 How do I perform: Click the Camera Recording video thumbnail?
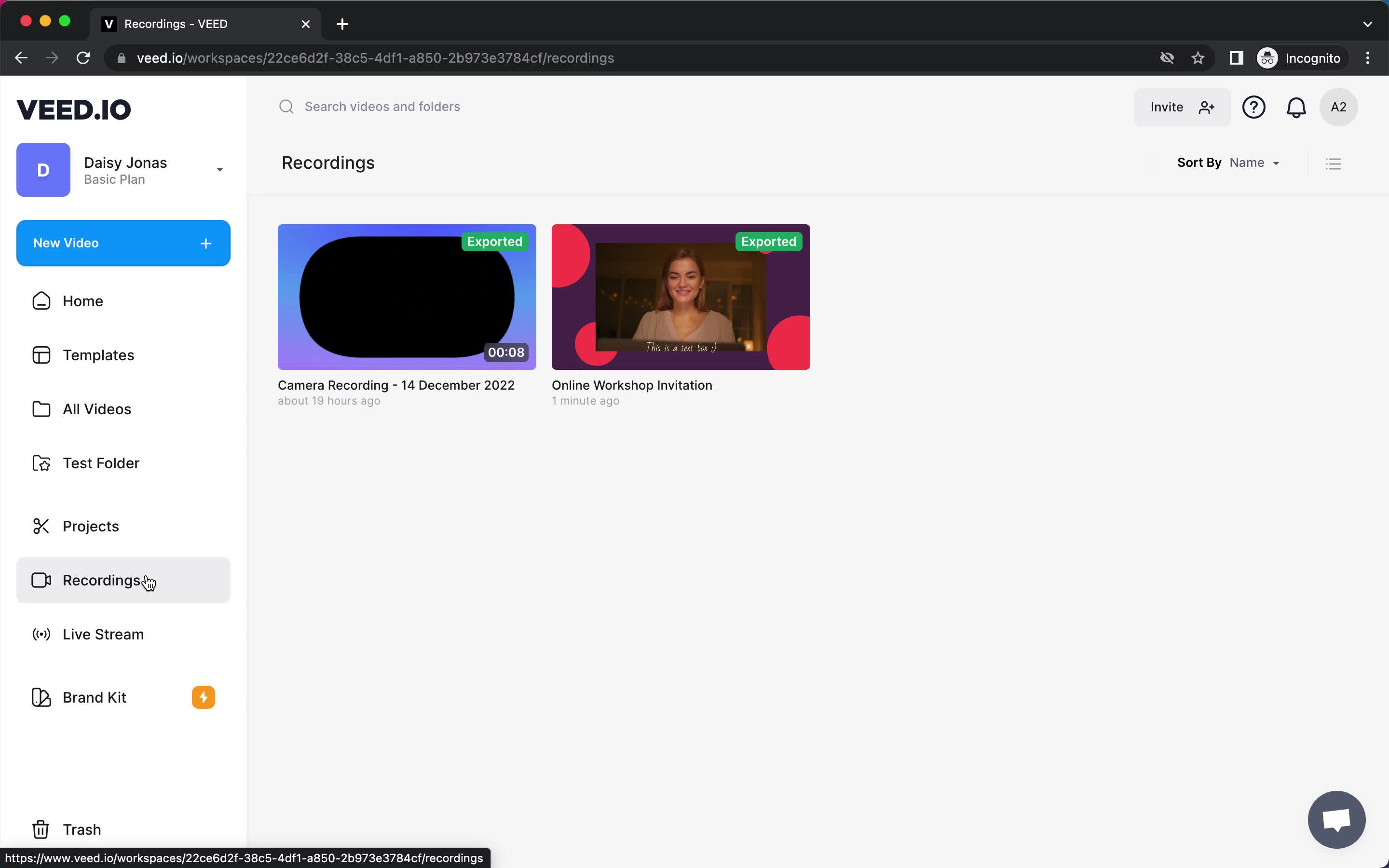pyautogui.click(x=407, y=297)
